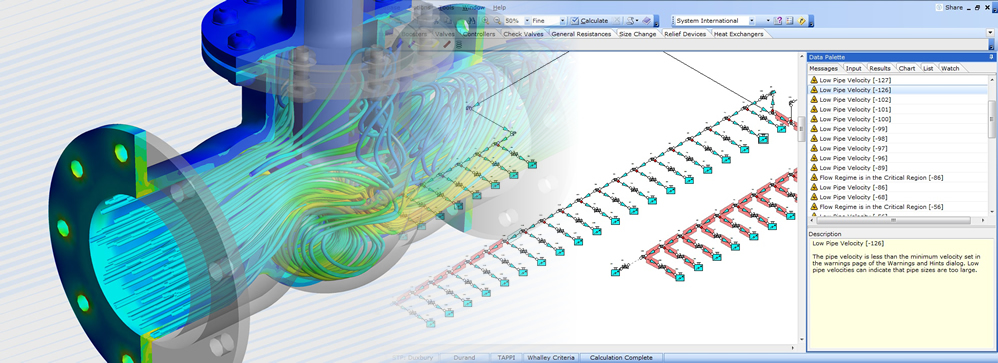Image resolution: width=998 pixels, height=363 pixels.
Task: Click the messages list horizontal scrollbar
Action: coord(894,220)
